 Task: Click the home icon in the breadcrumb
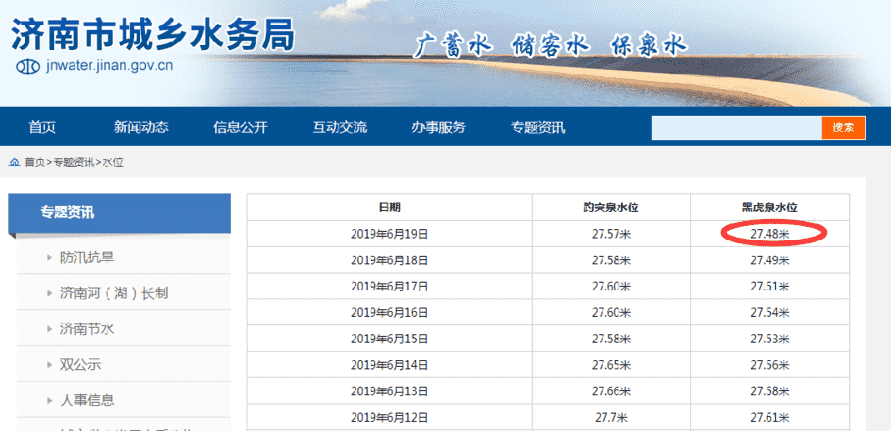[14, 162]
